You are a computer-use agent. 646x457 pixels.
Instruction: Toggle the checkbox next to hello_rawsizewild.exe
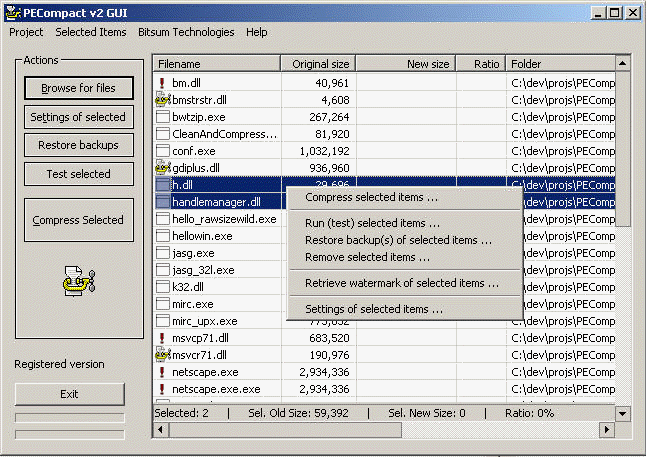click(163, 219)
